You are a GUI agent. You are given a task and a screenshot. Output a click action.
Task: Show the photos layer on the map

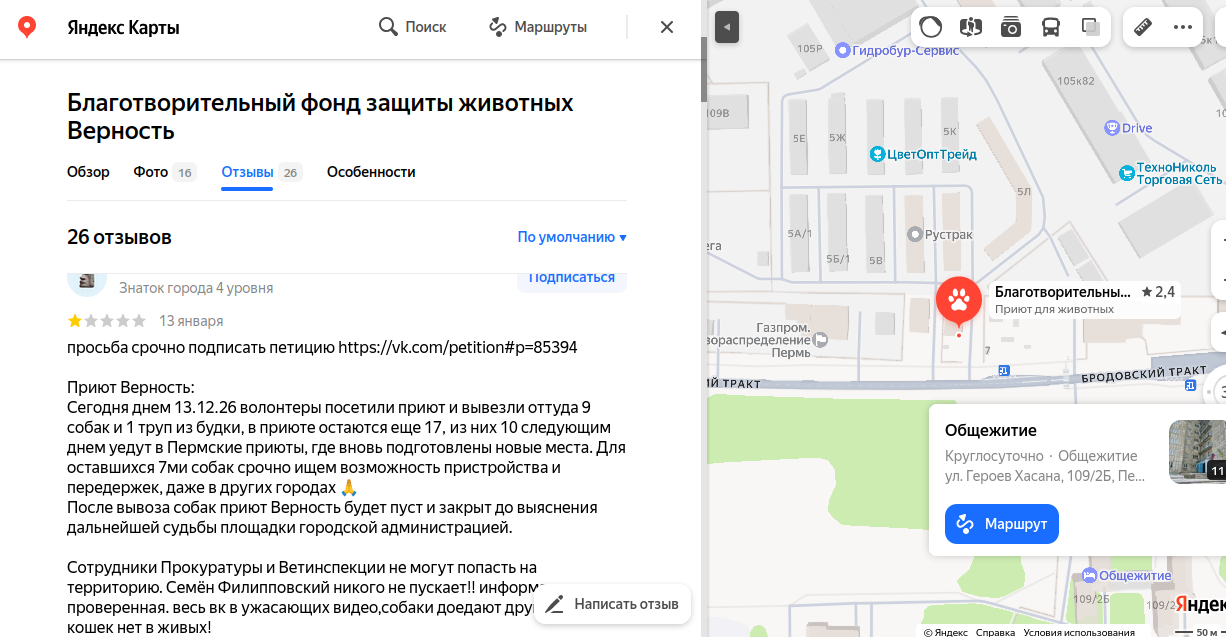(1011, 27)
